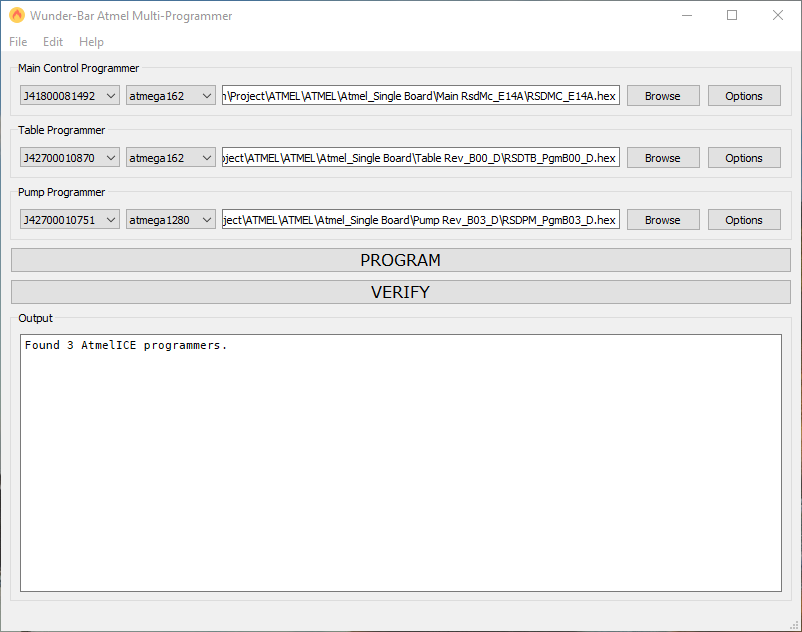Screen dimensions: 802x632
Task: Expand Main Control serial J41800081492 dropdown
Action: point(70,96)
